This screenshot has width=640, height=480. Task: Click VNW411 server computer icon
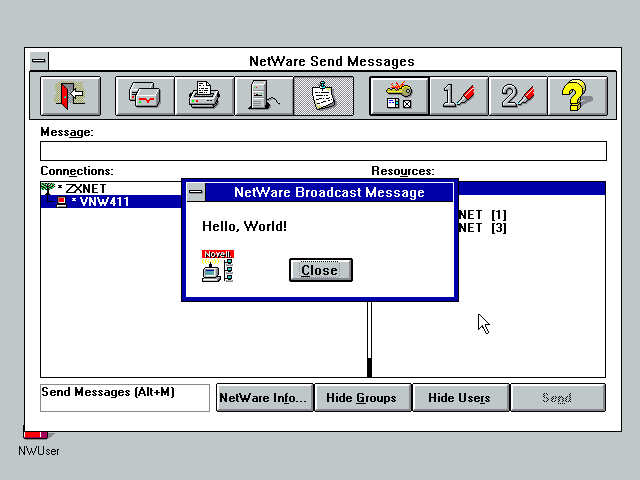pyautogui.click(x=62, y=202)
